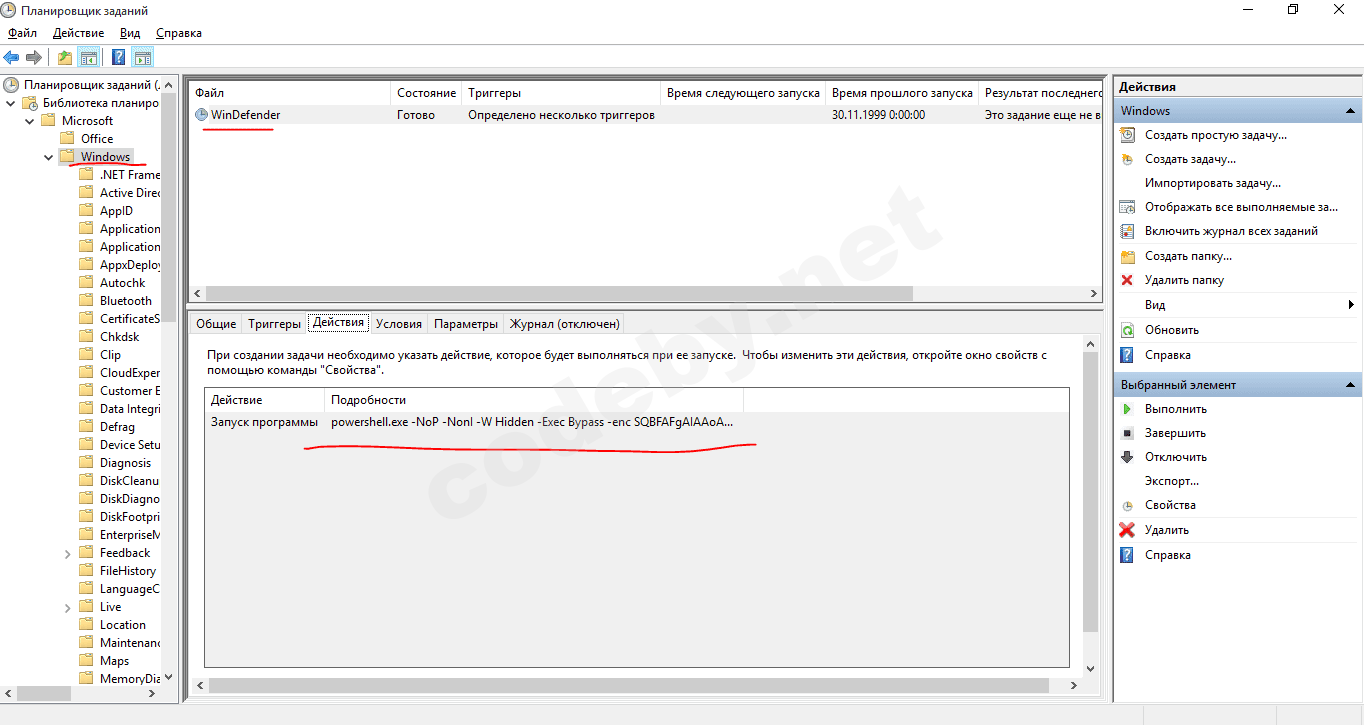Click the clock icon beside WinDefender task
The image size is (1364, 725).
coord(201,115)
